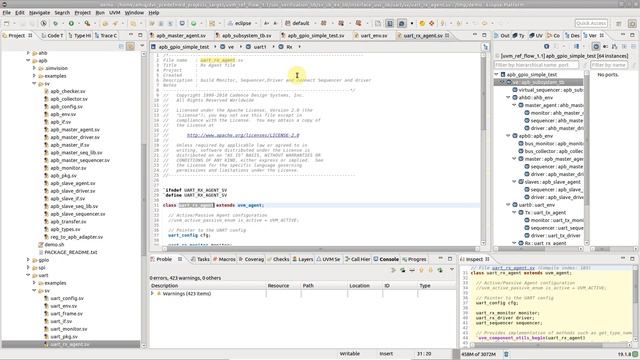Click the Resource column header
The image size is (640, 360).
coord(283,286)
